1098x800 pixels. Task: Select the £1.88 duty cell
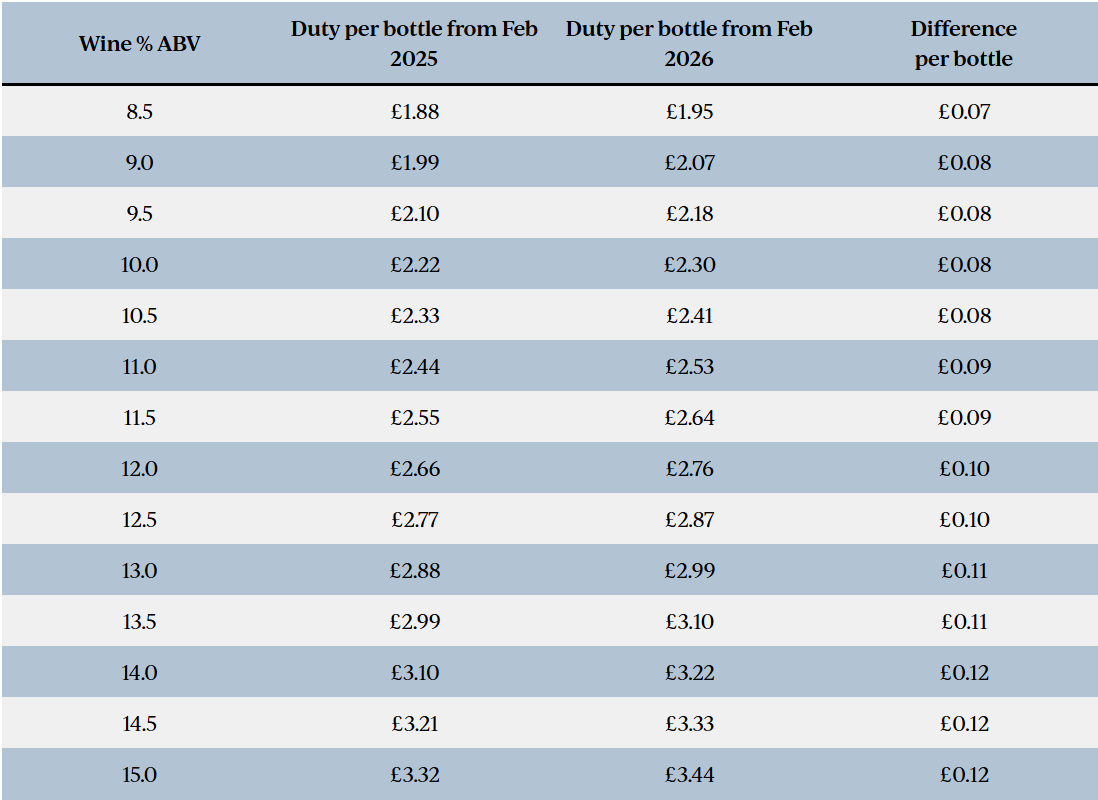[414, 112]
